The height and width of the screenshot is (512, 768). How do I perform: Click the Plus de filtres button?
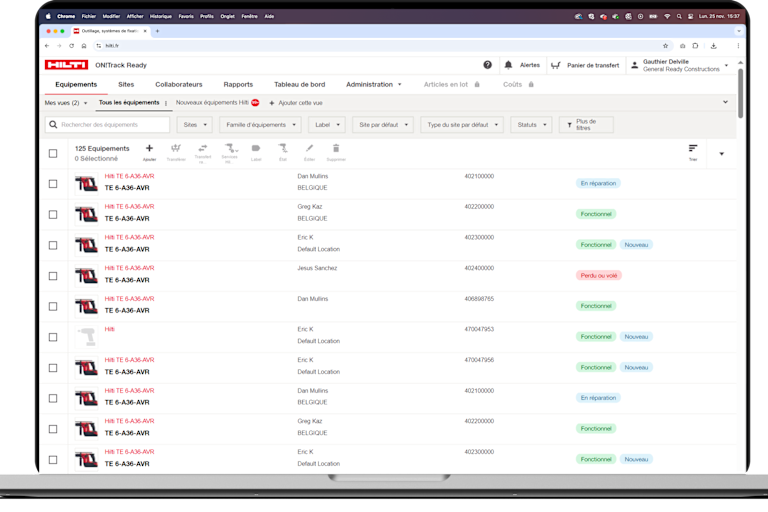pos(586,125)
